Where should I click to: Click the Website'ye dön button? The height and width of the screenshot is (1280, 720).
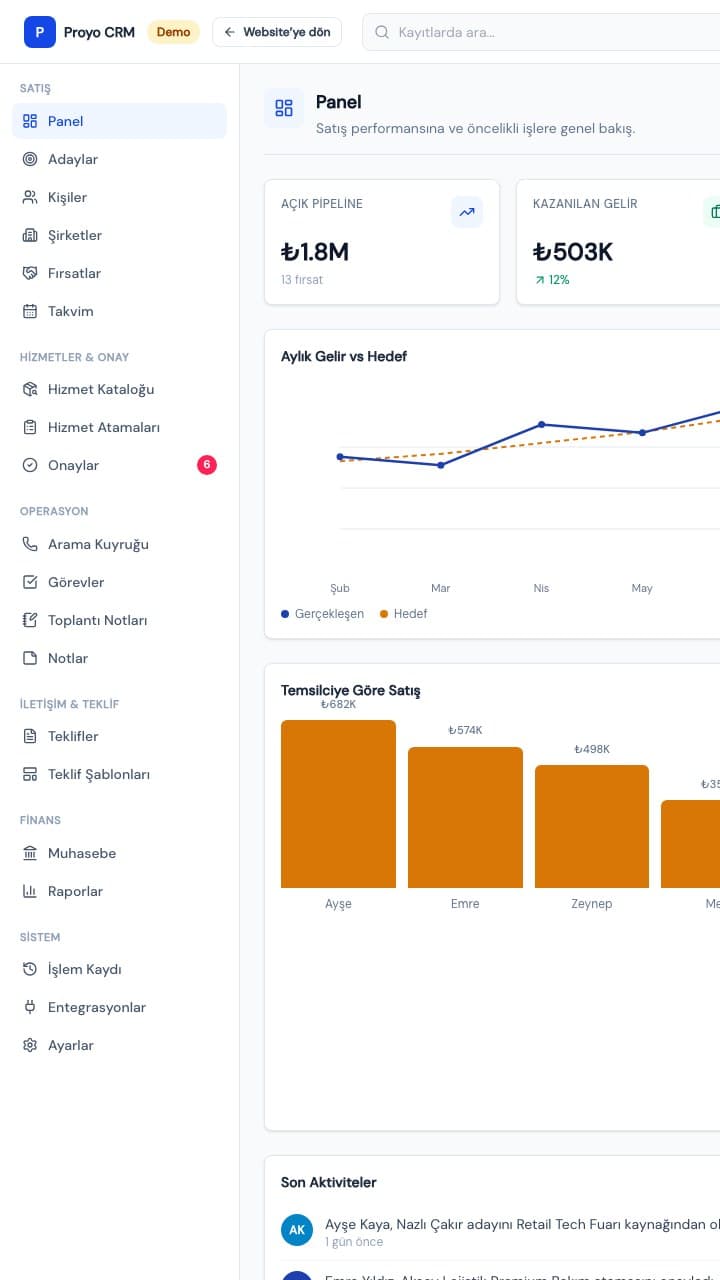[277, 32]
